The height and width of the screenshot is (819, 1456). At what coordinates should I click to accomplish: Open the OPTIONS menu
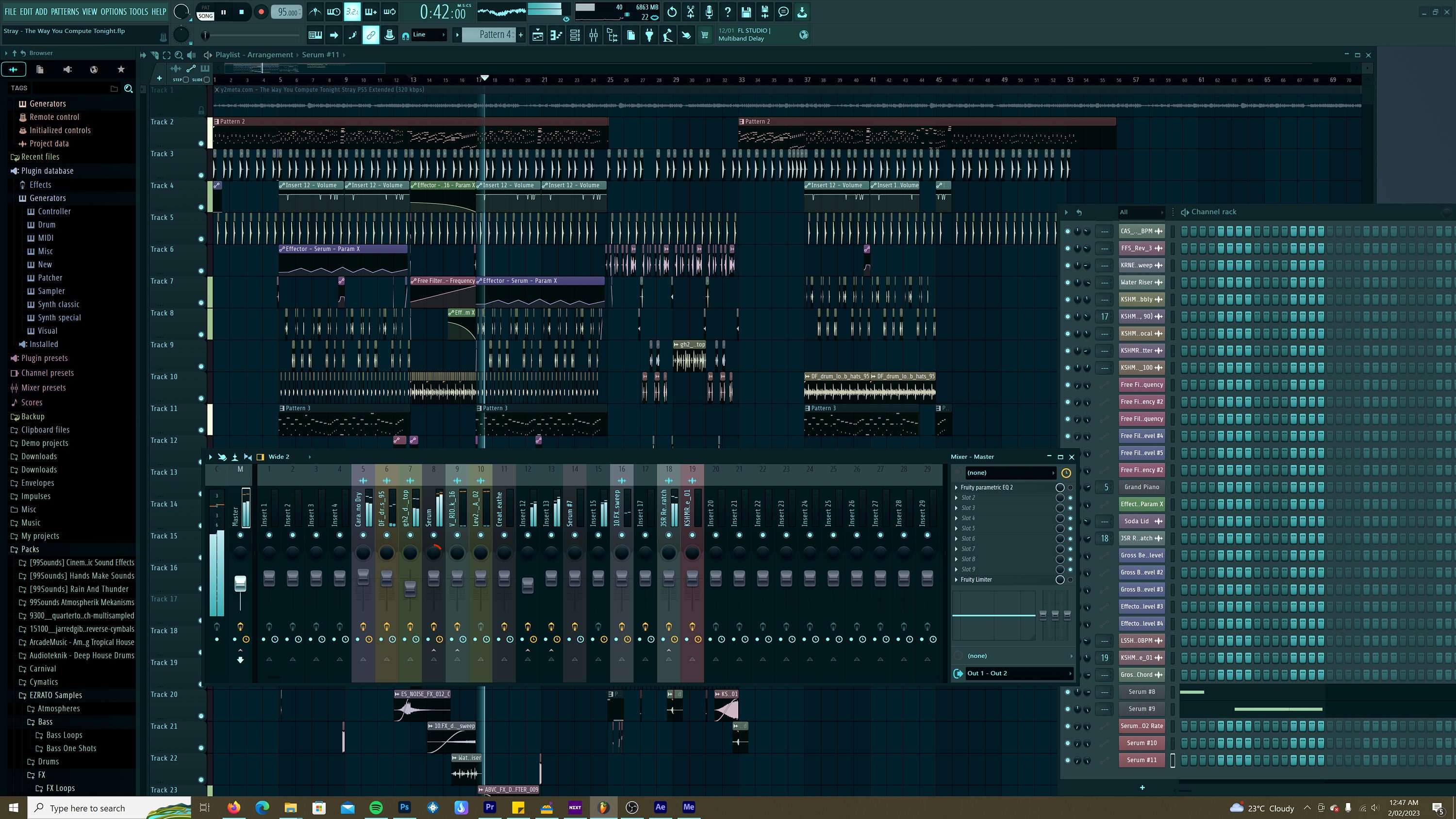(x=113, y=11)
